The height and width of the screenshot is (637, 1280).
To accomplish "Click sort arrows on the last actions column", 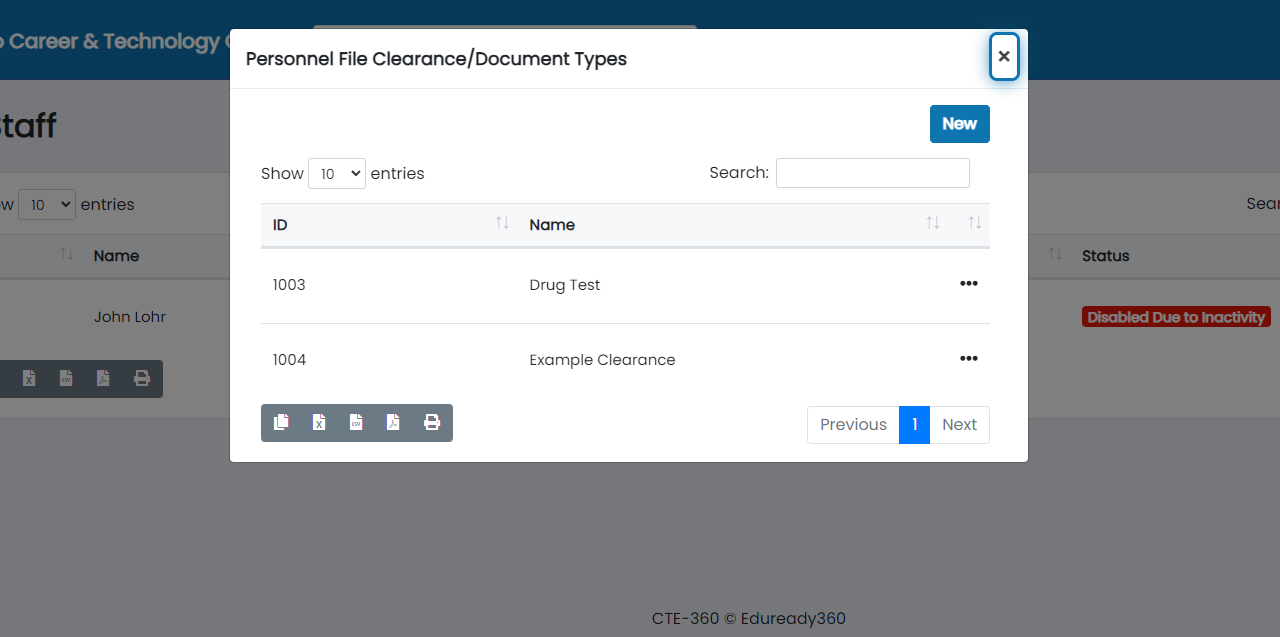I will pos(974,224).
